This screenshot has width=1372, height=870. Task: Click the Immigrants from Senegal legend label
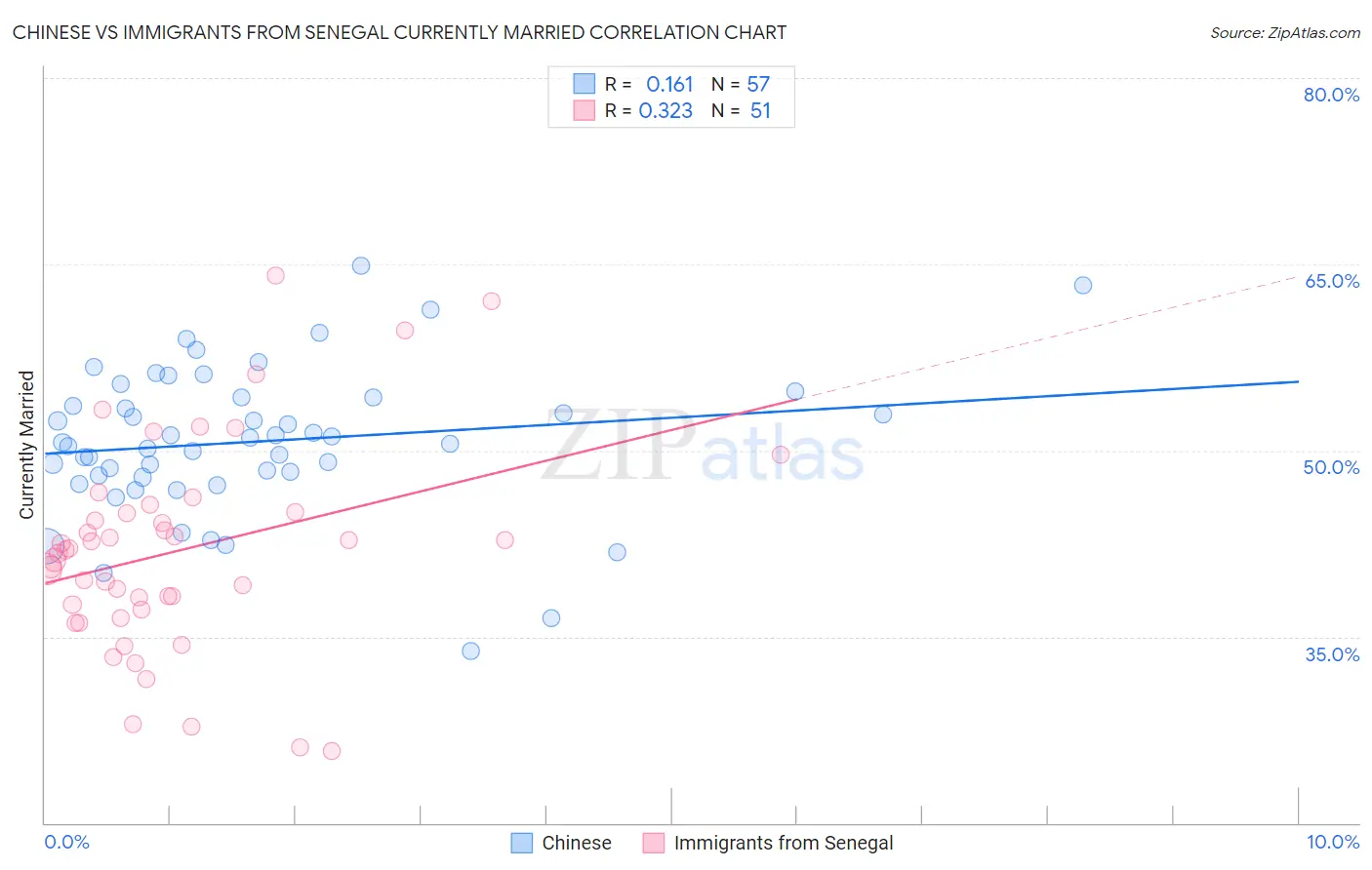click(x=784, y=843)
